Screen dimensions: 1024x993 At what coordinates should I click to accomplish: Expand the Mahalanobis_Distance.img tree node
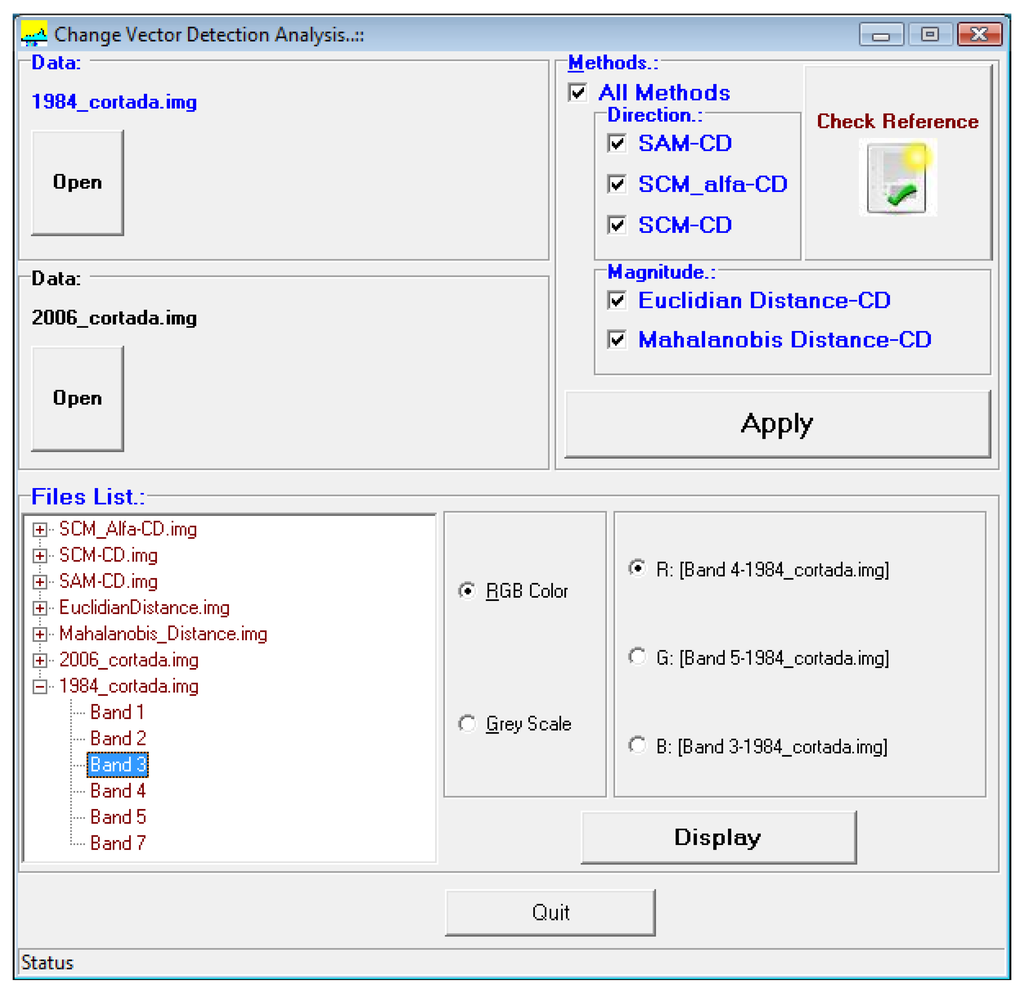(40, 634)
